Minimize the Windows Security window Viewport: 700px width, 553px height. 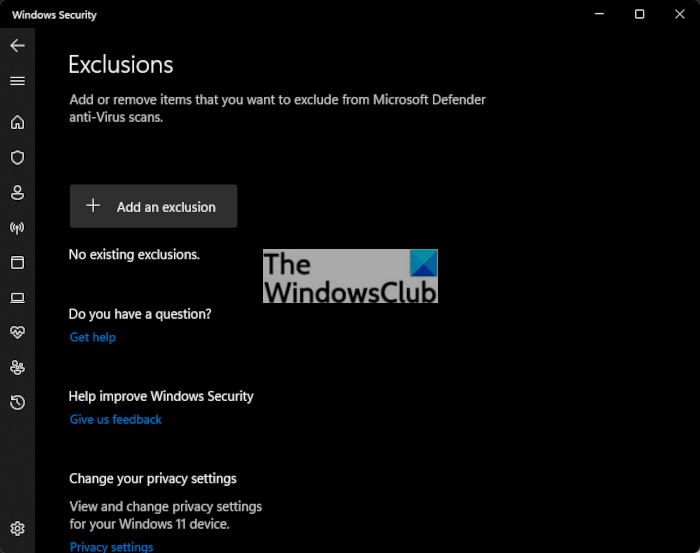599,14
